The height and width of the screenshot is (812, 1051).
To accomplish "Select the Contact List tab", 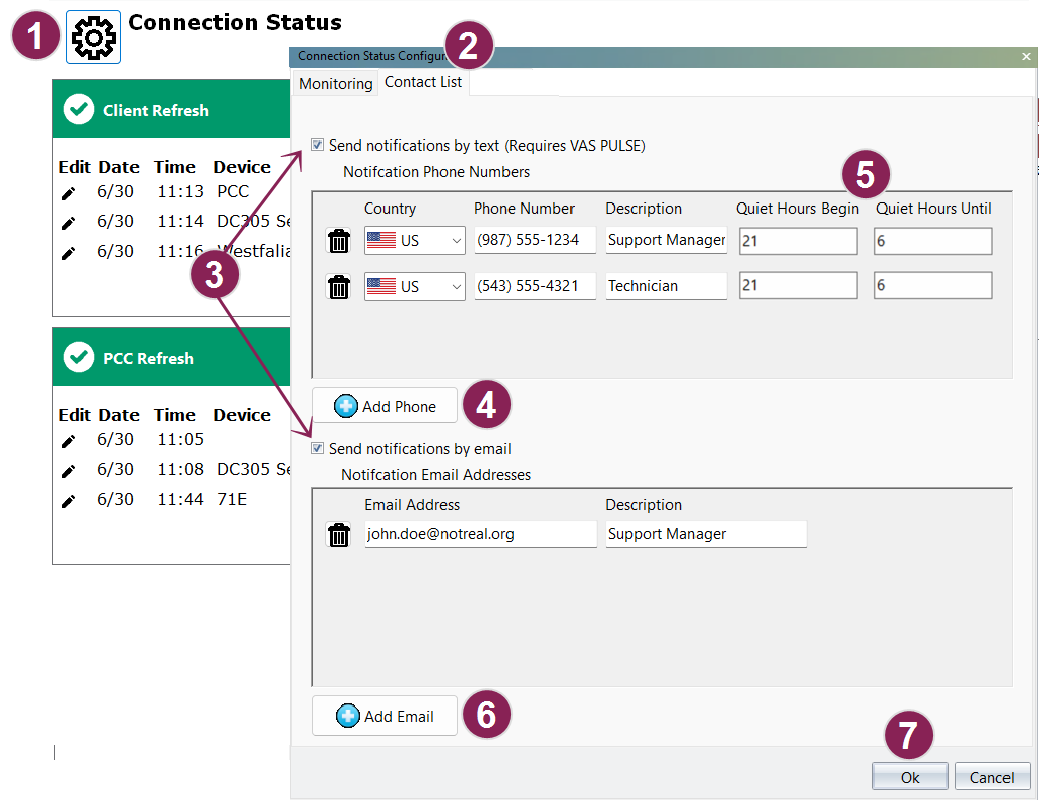I will [423, 82].
